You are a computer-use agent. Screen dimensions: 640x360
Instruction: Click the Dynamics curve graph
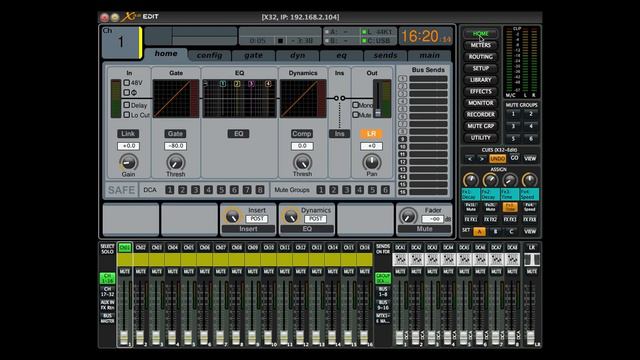tap(303, 99)
